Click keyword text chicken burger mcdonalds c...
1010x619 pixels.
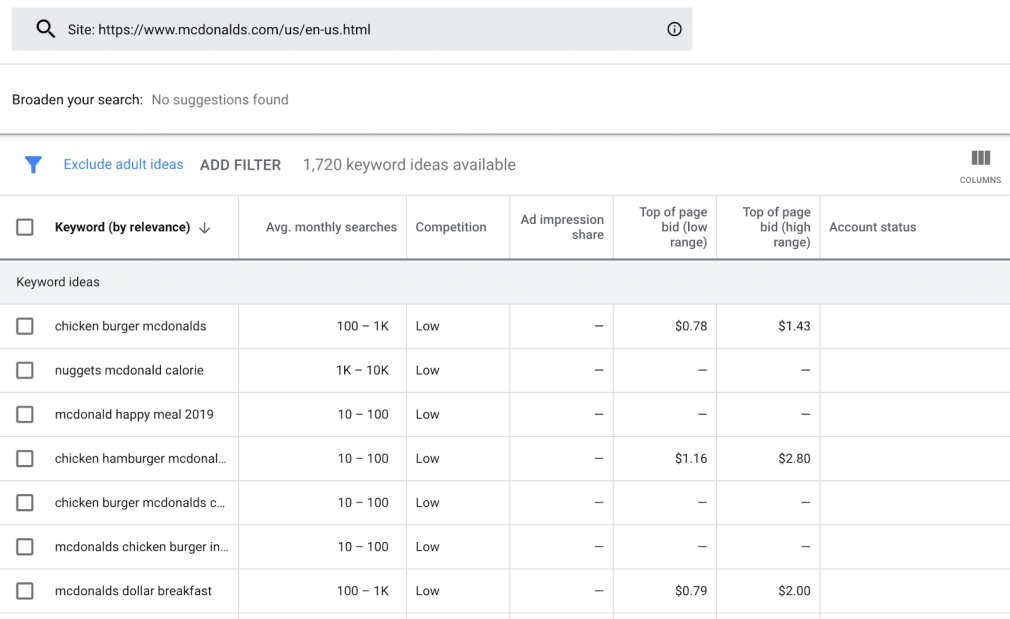coord(140,502)
